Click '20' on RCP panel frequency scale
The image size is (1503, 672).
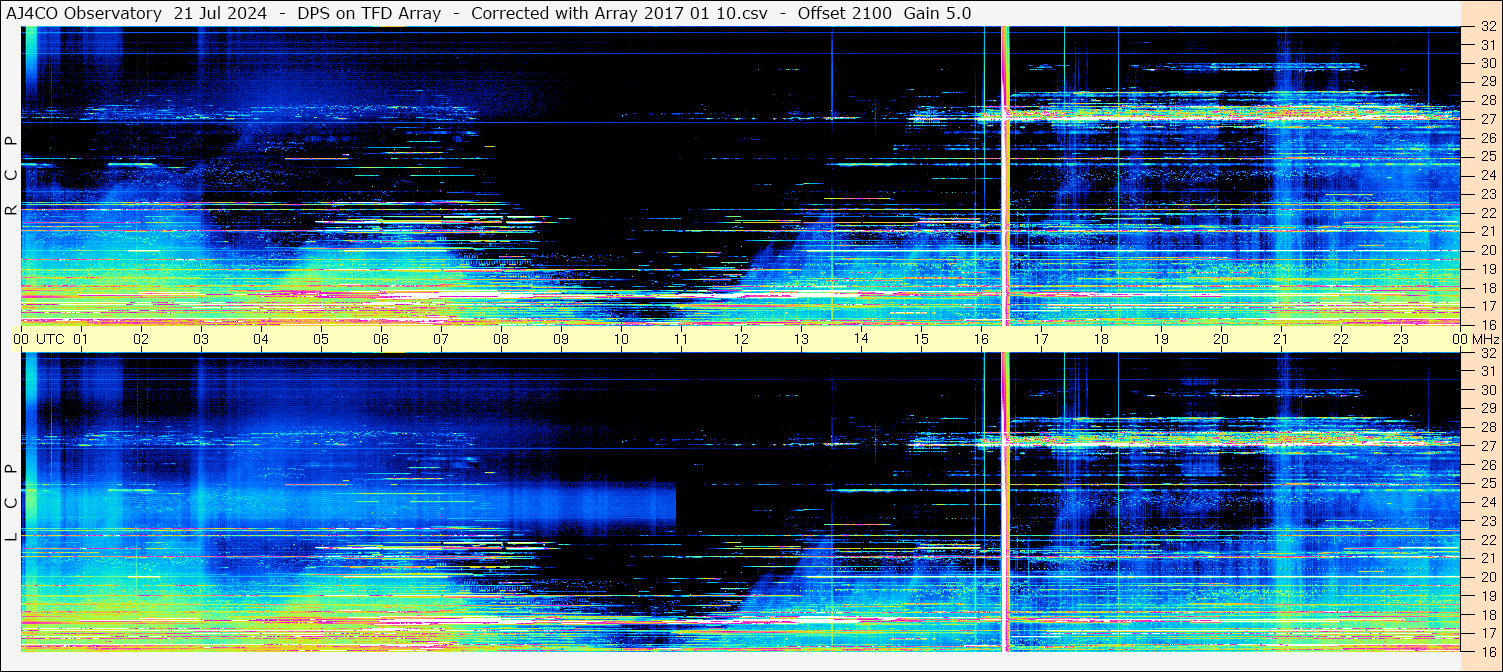pyautogui.click(x=1488, y=249)
